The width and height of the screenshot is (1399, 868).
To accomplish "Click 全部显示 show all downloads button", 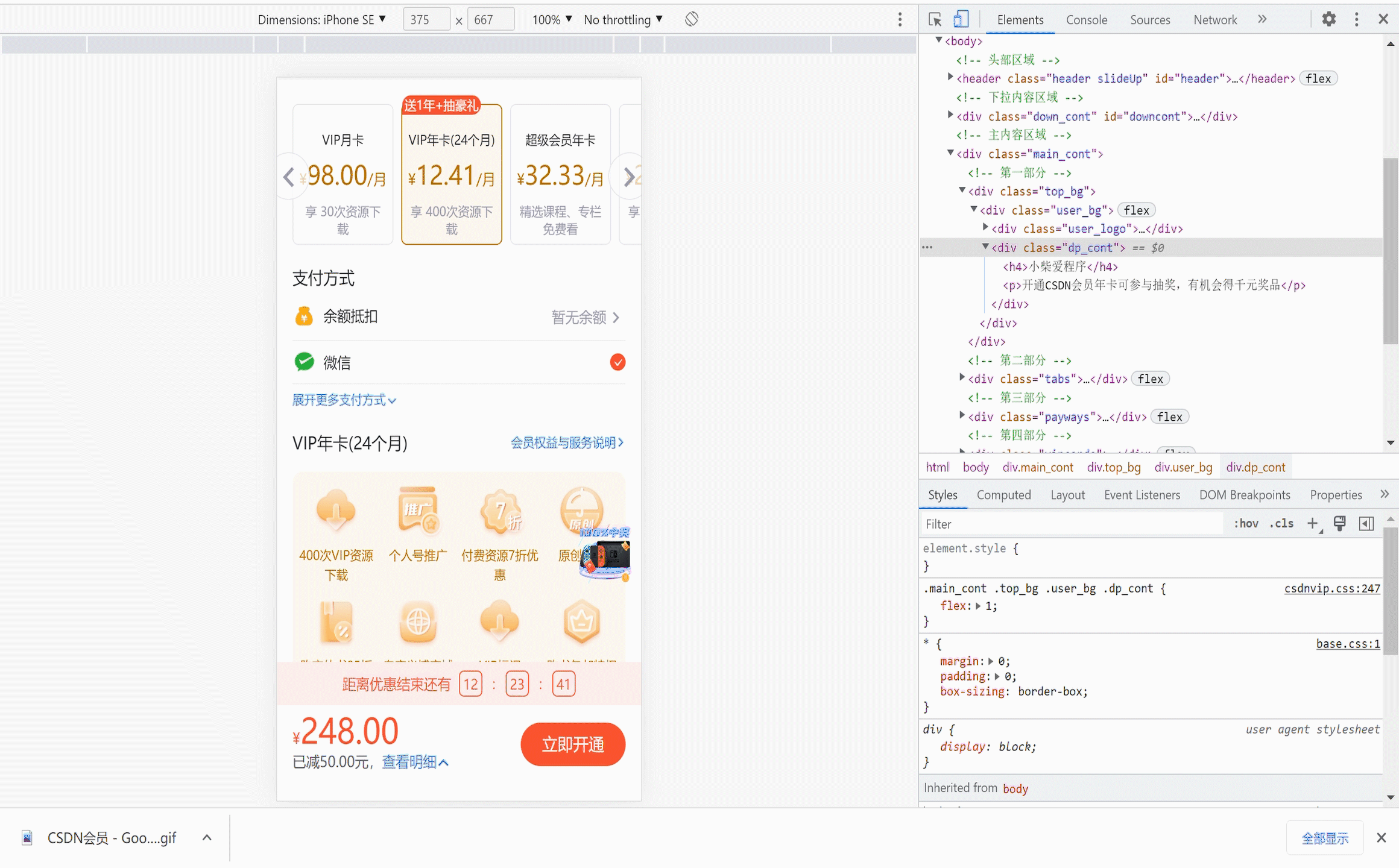I will click(x=1325, y=838).
